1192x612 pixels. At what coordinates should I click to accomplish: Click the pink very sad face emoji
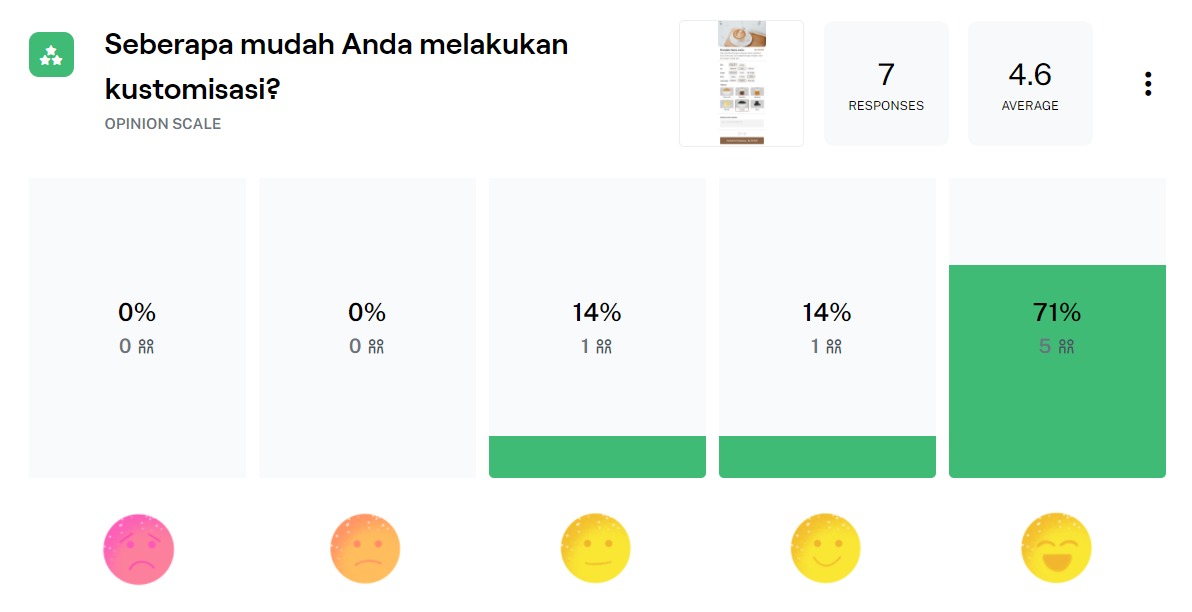pyautogui.click(x=139, y=548)
